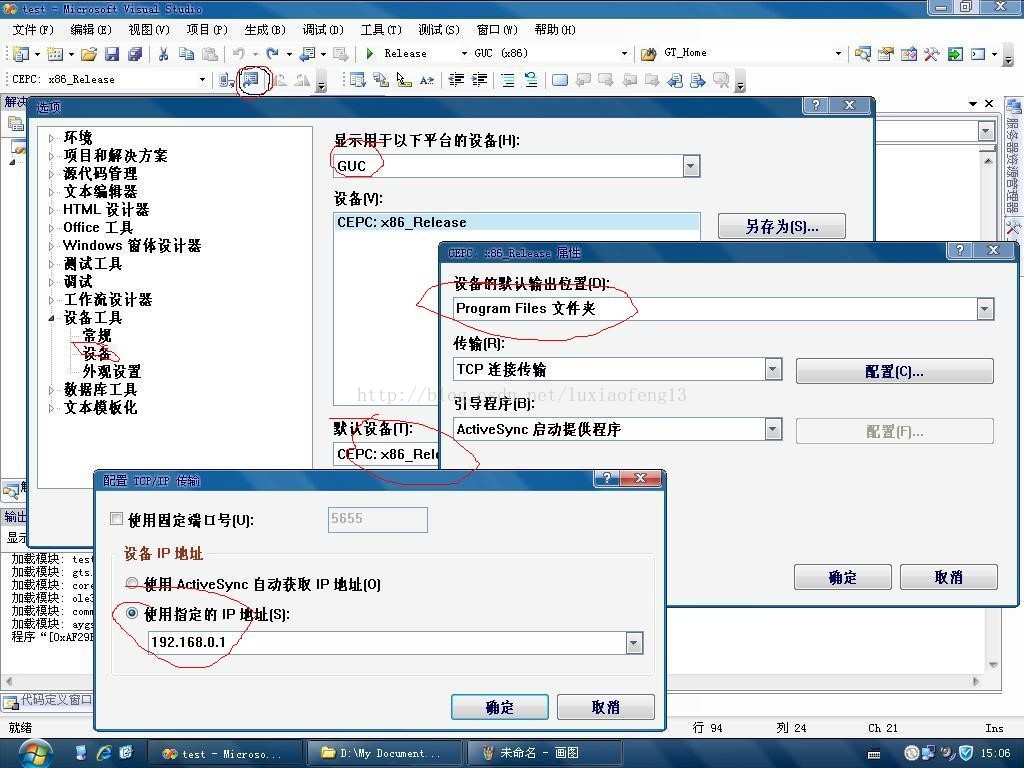Select CEPC: x86_Release in the 设备 list
Screen dimensions: 1024x768
517,222
